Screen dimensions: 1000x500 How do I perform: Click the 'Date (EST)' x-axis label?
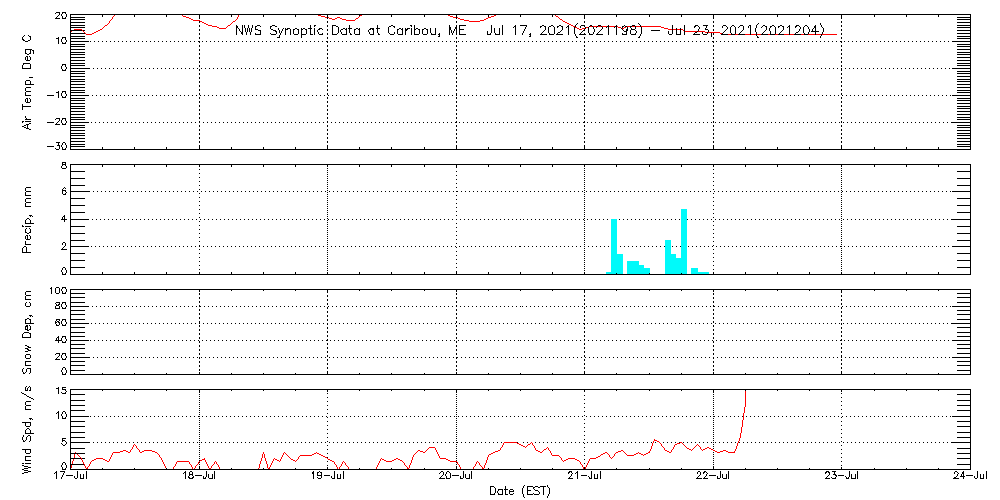(519, 491)
